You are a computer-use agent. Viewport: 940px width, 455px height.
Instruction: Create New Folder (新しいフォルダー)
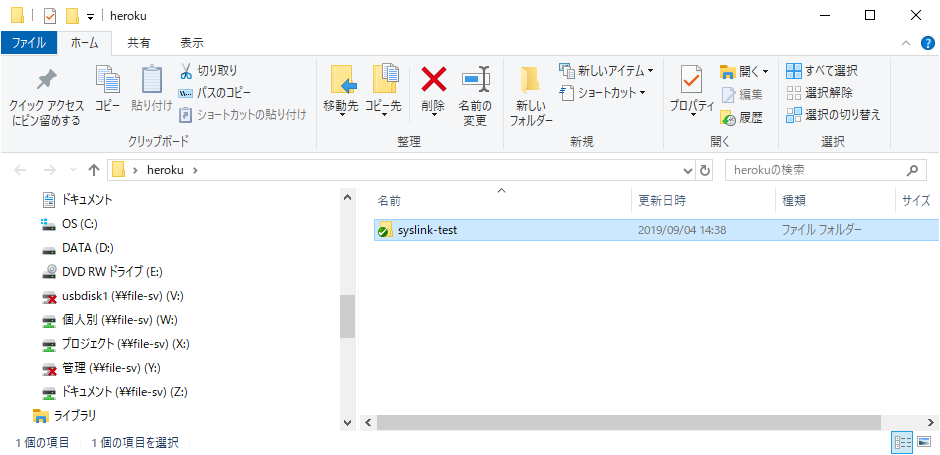click(531, 96)
